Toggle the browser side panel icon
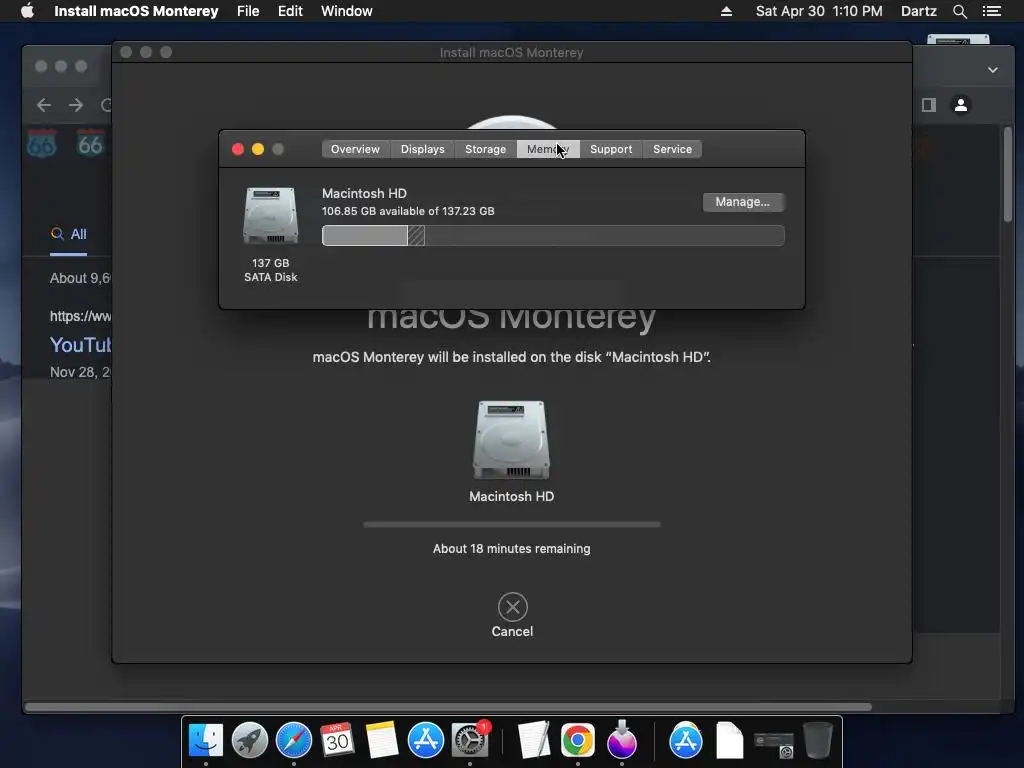 pyautogui.click(x=929, y=105)
